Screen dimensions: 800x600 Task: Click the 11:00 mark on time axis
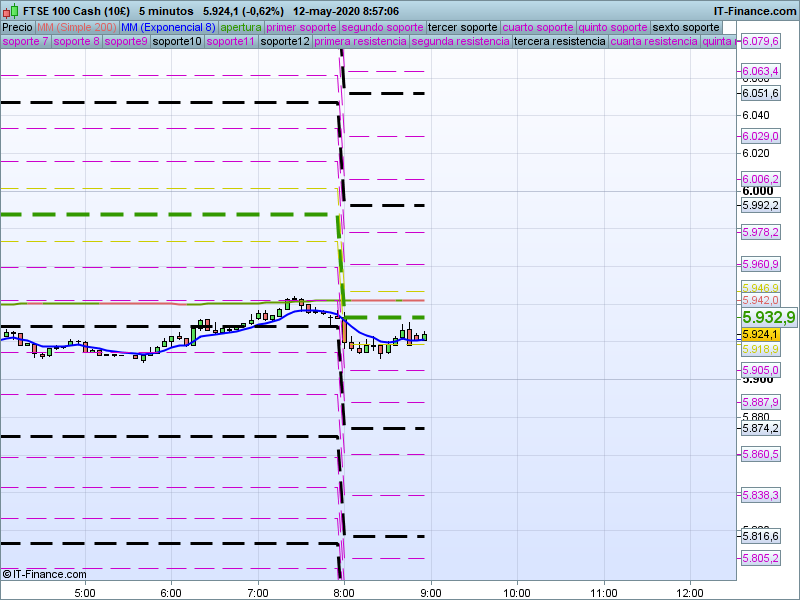pos(603,591)
